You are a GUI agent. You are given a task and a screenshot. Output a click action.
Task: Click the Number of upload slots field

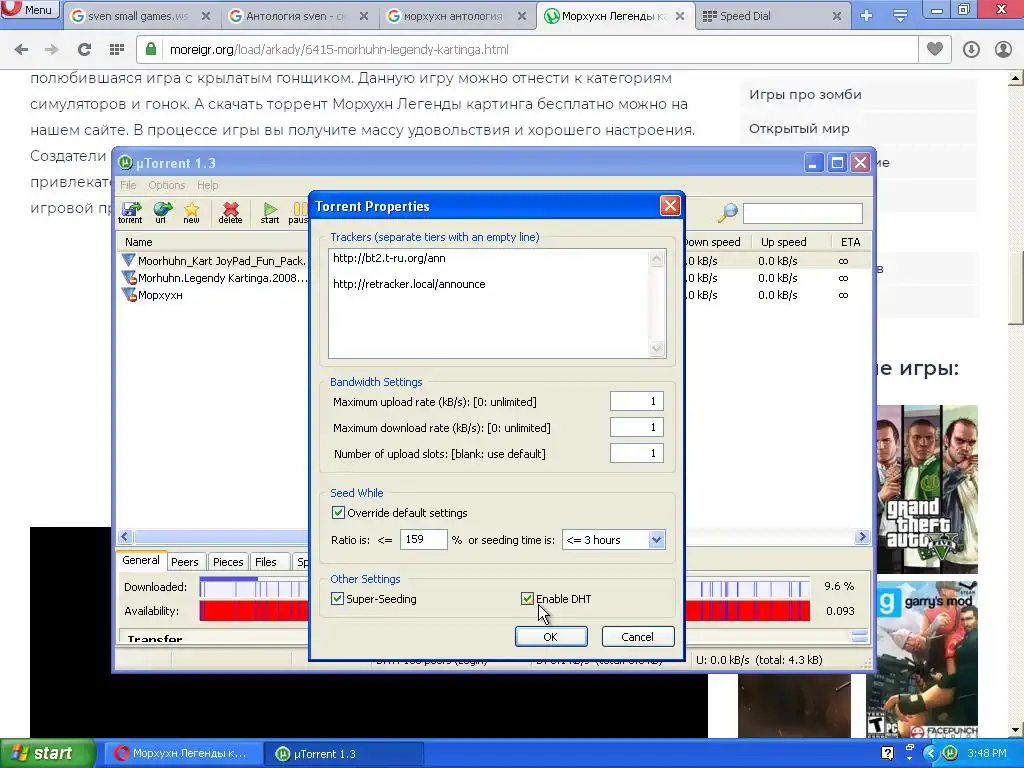(637, 453)
